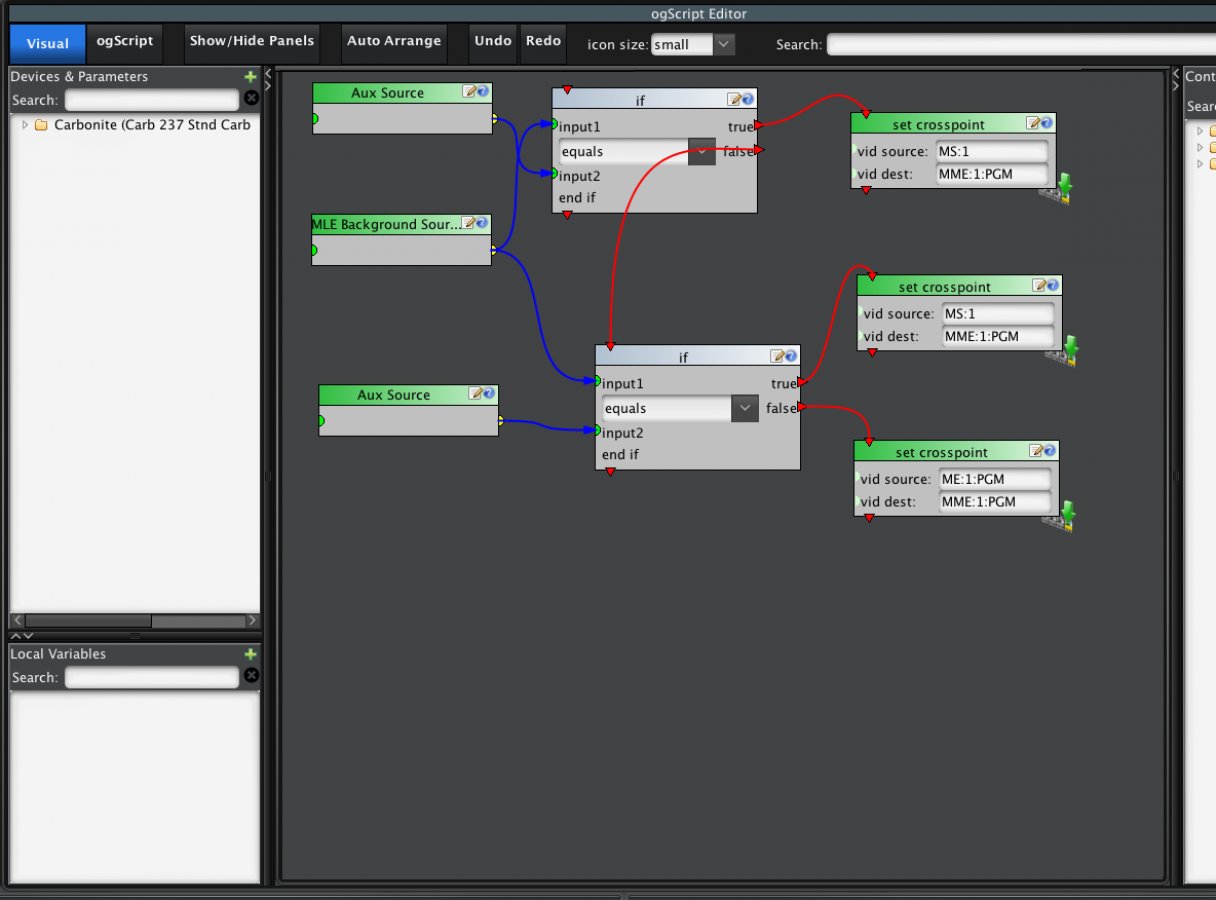Image resolution: width=1216 pixels, height=900 pixels.
Task: Click the edit pencil on the upper if block
Action: [734, 98]
